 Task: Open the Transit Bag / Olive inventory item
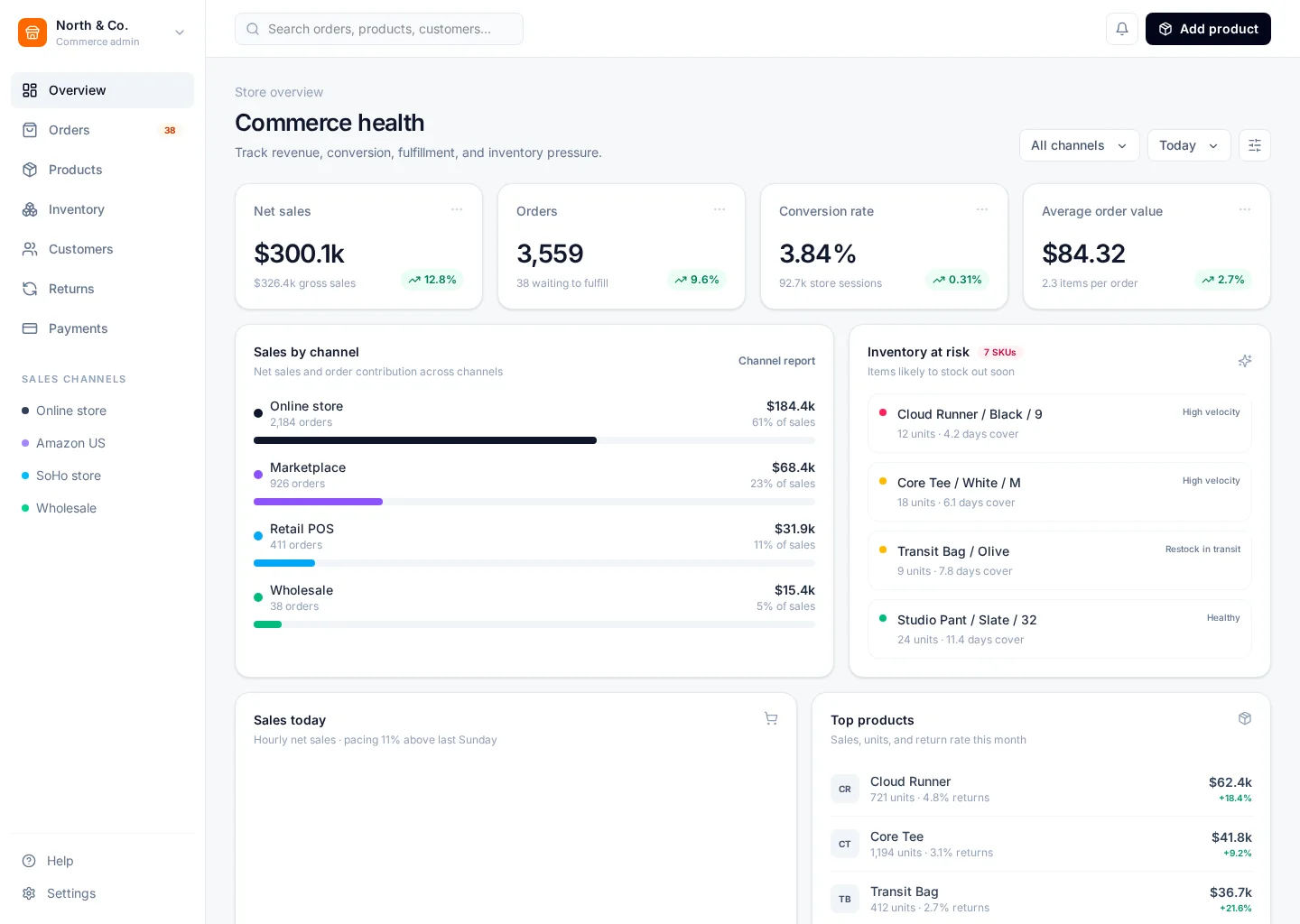(1060, 560)
